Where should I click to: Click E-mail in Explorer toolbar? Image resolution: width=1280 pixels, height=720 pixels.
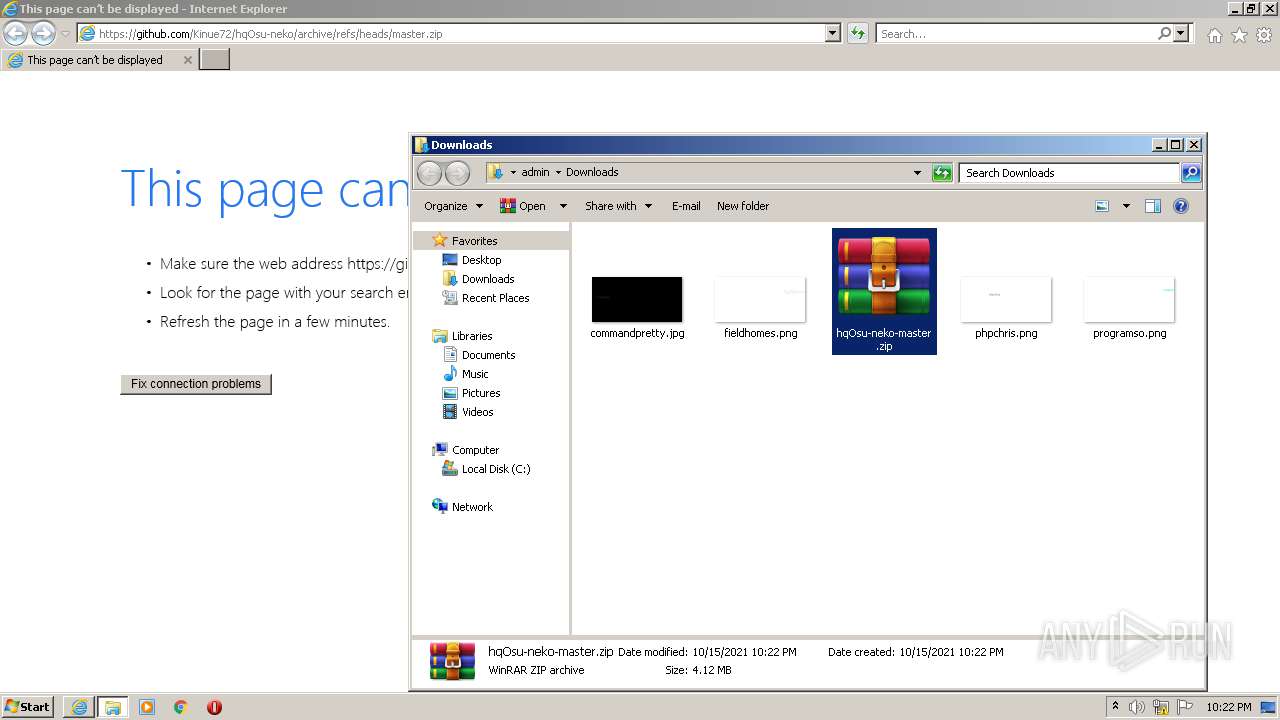coord(686,206)
